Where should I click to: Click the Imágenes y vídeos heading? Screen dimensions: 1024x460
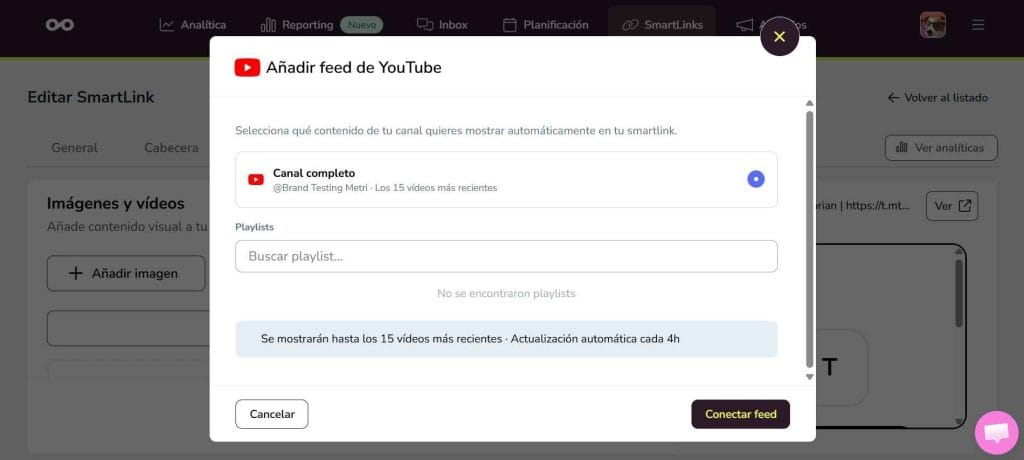click(116, 203)
